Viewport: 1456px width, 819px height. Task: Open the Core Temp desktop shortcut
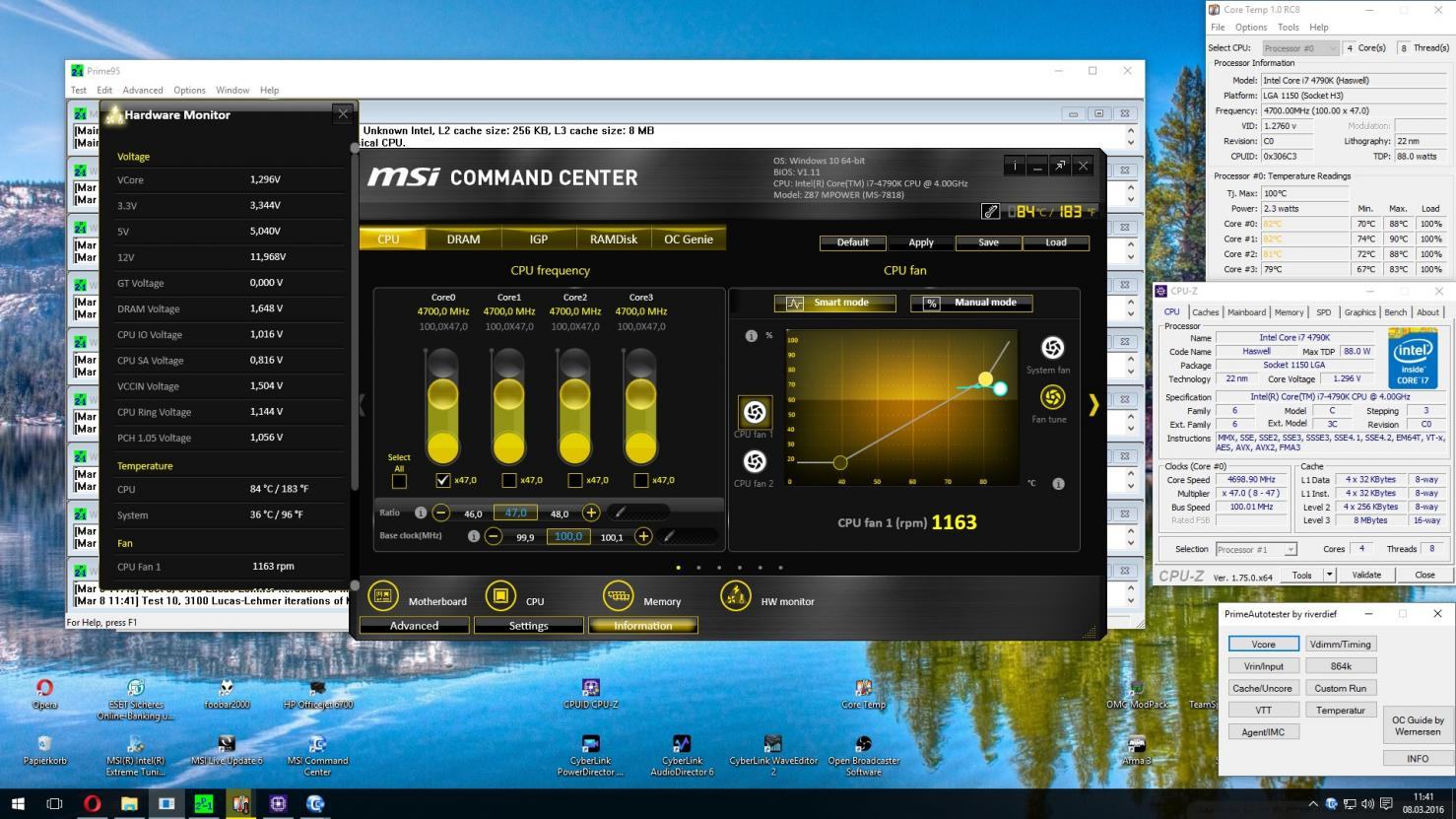pos(864,694)
